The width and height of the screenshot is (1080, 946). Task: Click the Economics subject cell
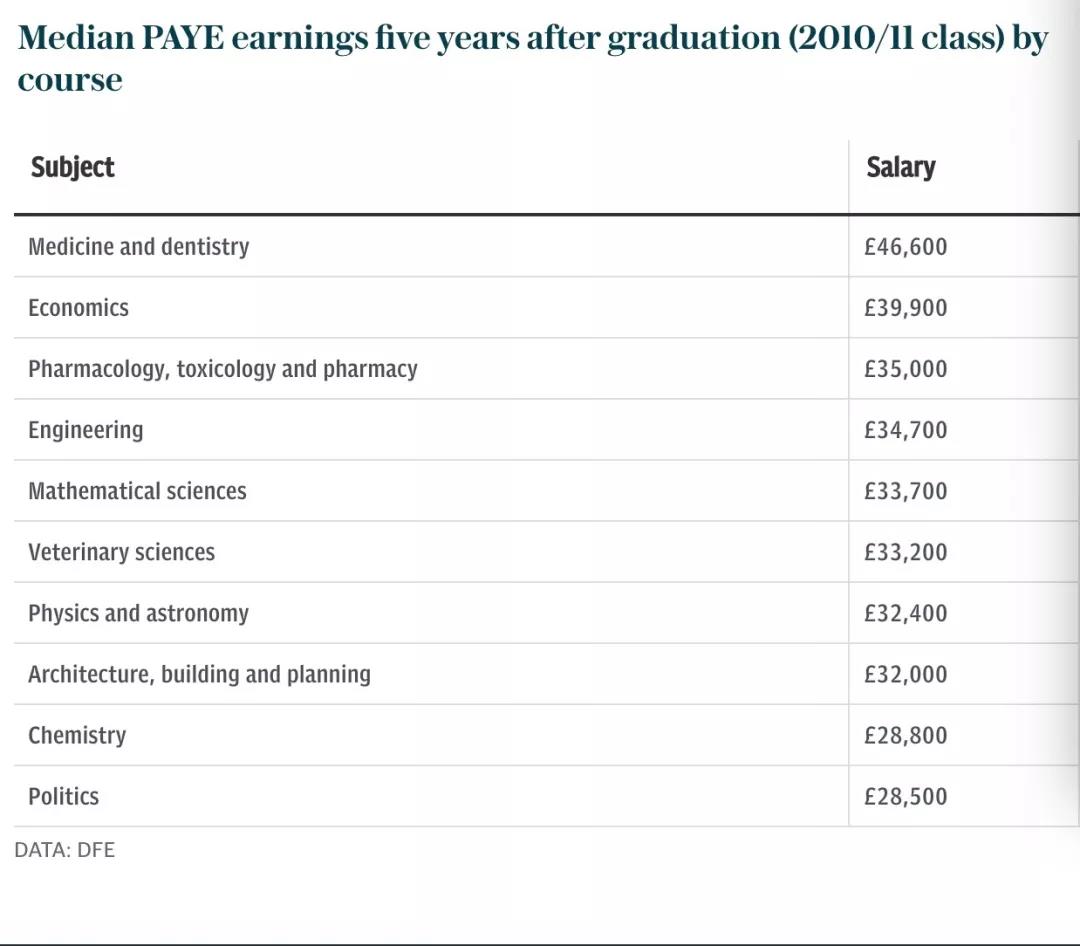(x=79, y=308)
